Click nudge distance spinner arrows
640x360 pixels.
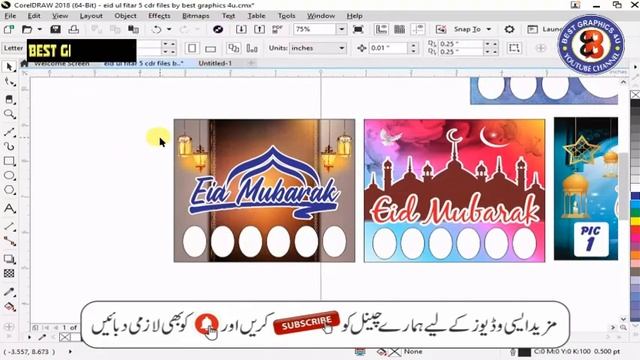coord(413,48)
